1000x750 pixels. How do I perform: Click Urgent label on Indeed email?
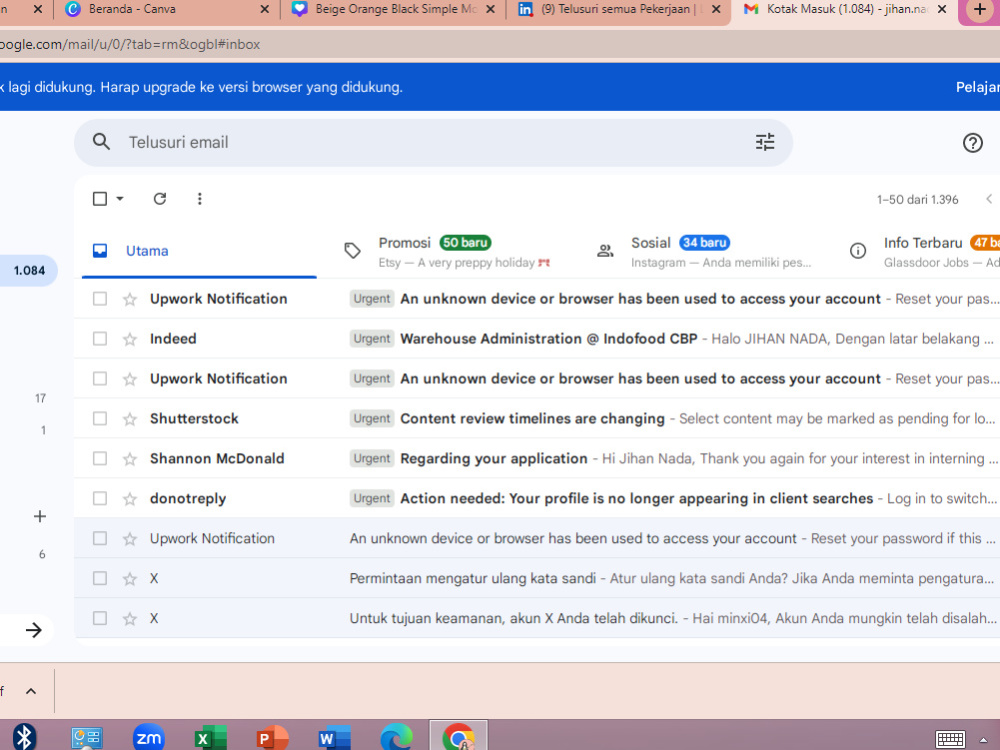372,339
